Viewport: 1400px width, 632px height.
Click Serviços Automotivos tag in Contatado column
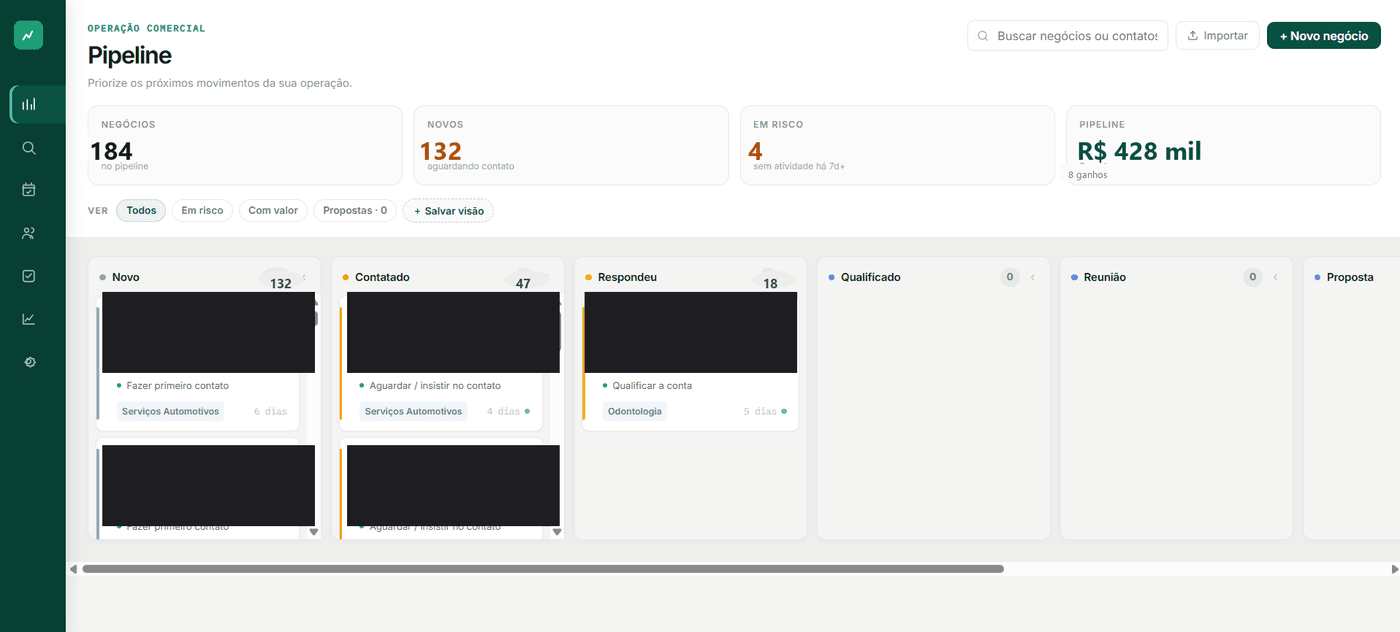pos(413,411)
